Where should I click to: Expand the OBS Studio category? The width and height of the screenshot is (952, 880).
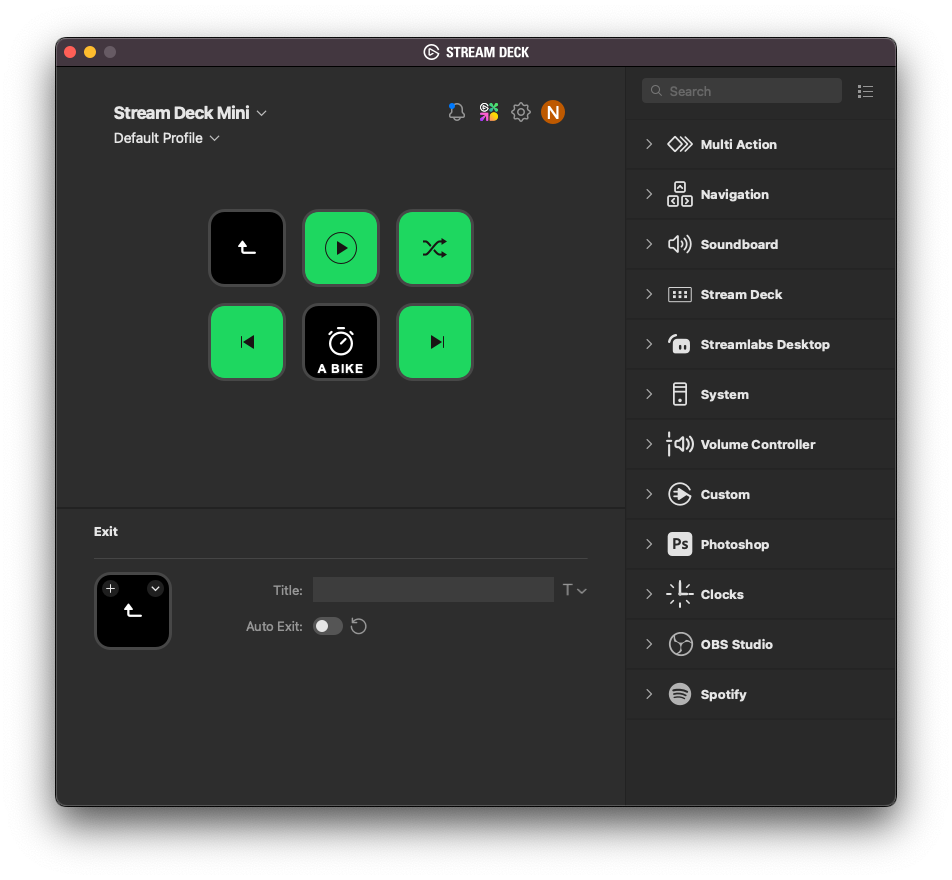coord(648,644)
